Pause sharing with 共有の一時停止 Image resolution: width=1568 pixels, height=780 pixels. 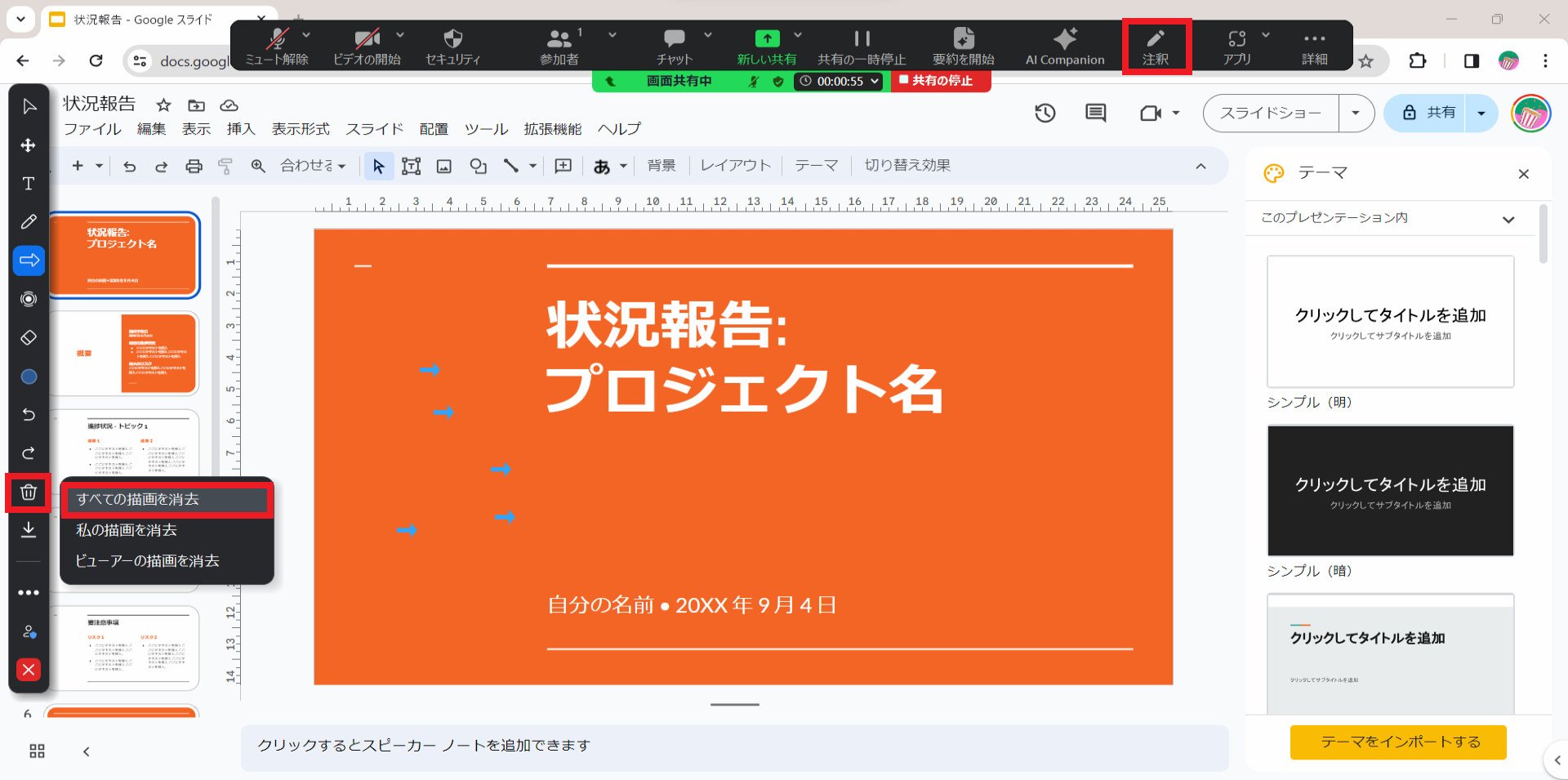click(862, 47)
